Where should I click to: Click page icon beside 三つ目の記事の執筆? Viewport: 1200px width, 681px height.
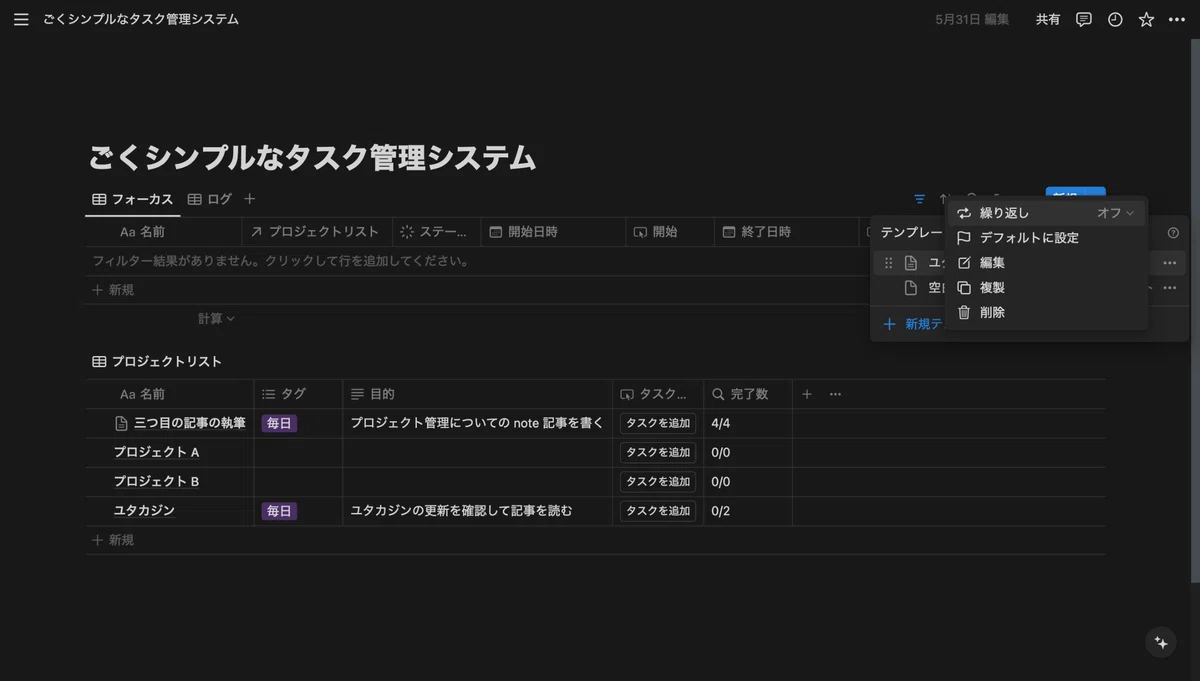[122, 423]
